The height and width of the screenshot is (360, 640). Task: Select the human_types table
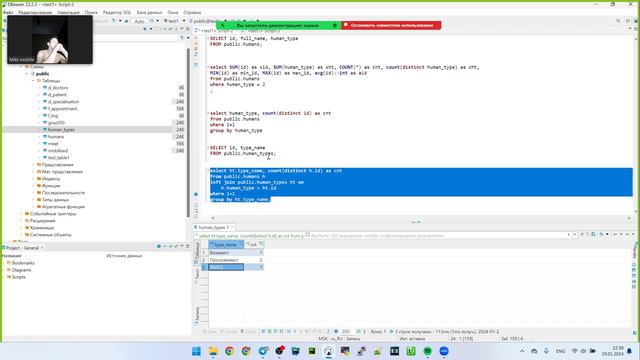tap(61, 130)
